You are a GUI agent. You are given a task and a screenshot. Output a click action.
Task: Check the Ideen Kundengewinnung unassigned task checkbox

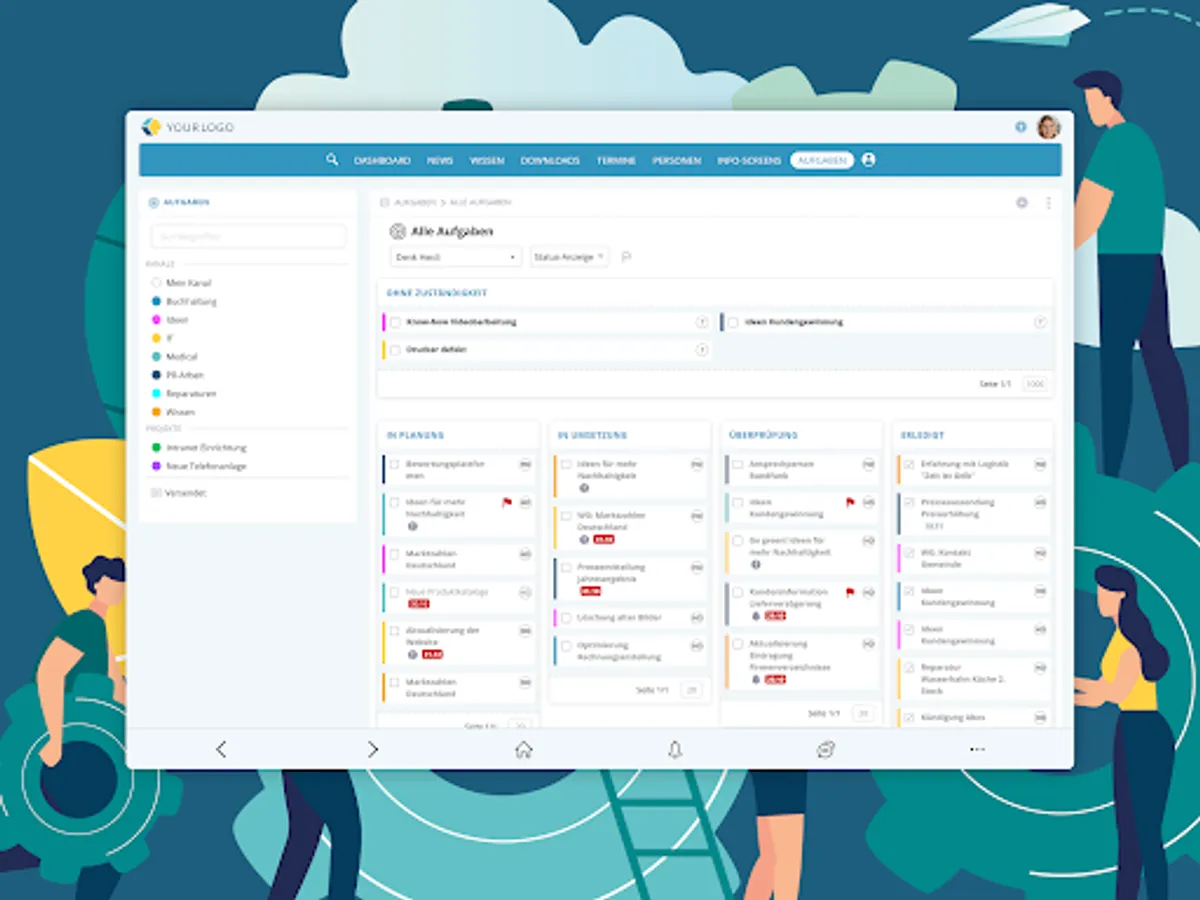(733, 322)
